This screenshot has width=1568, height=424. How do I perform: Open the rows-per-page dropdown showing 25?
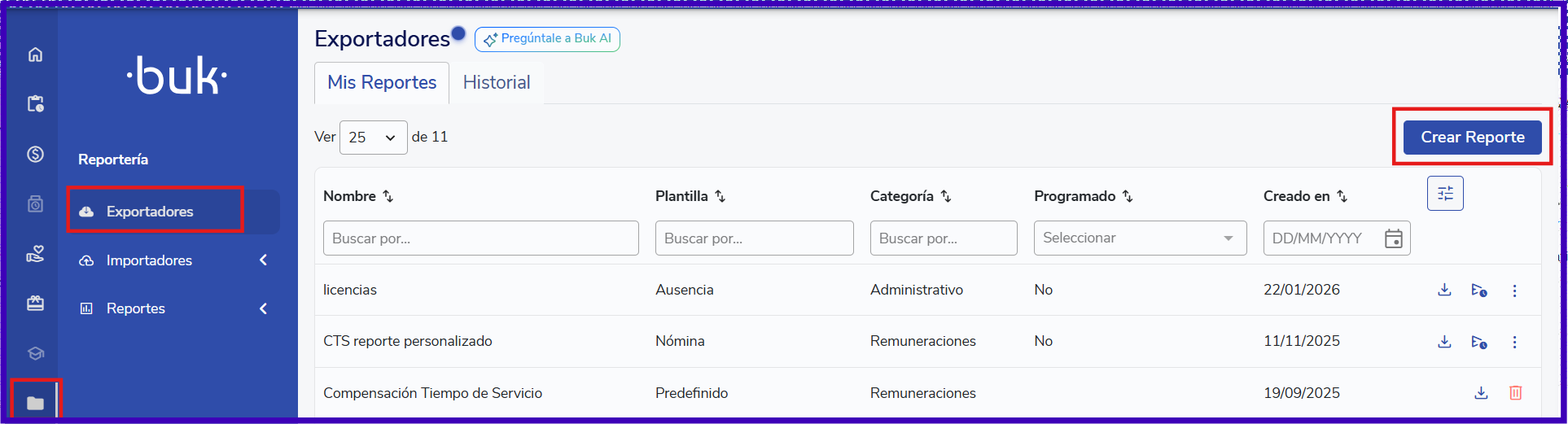373,138
